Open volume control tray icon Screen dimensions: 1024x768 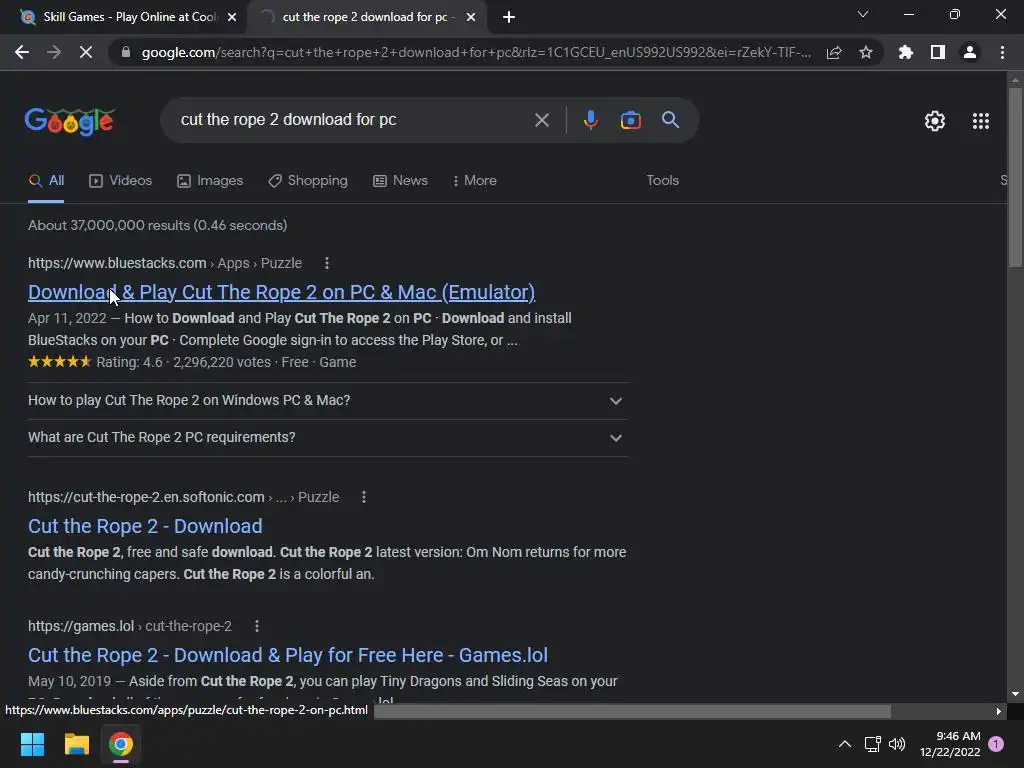pyautogui.click(x=897, y=744)
